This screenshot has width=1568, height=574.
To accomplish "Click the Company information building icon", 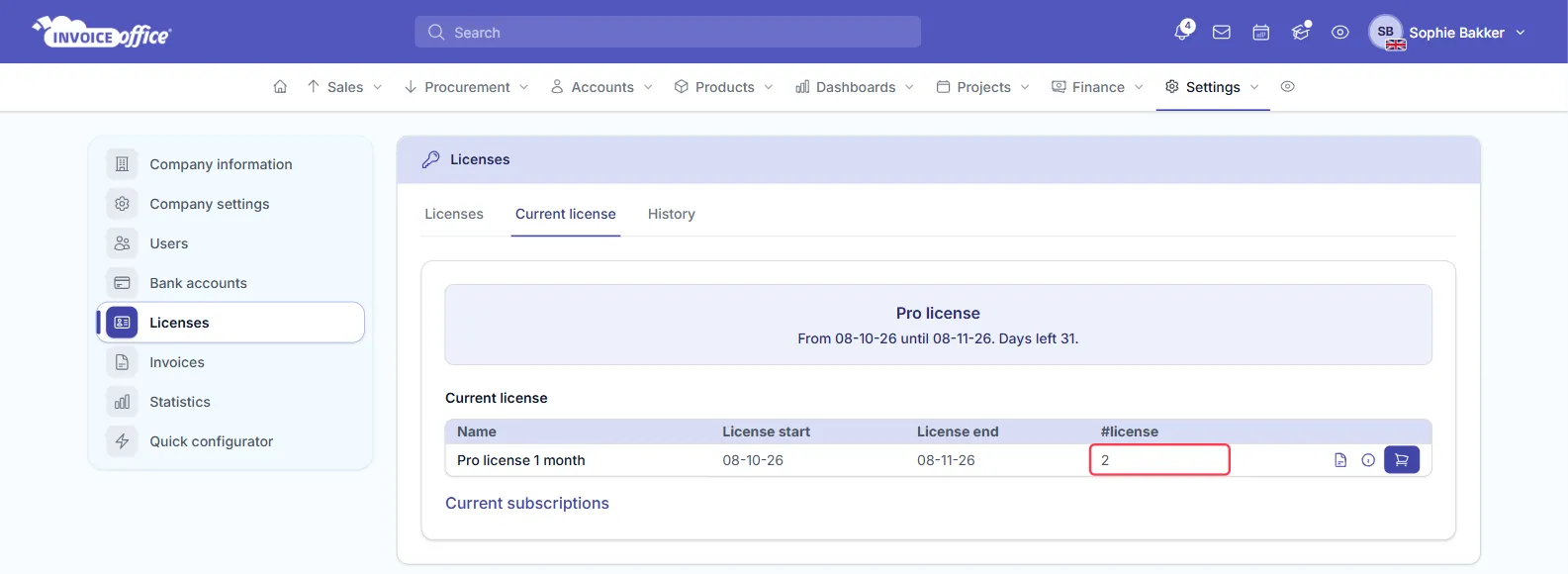I will (123, 164).
